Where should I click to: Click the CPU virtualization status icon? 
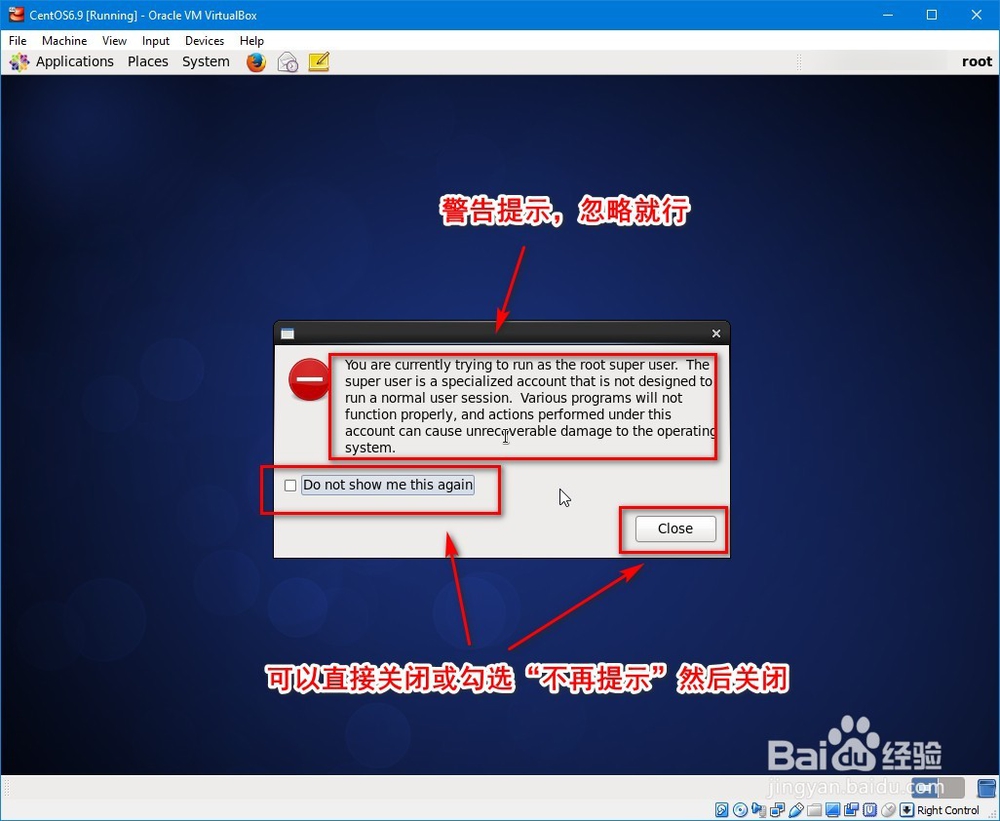[870, 810]
